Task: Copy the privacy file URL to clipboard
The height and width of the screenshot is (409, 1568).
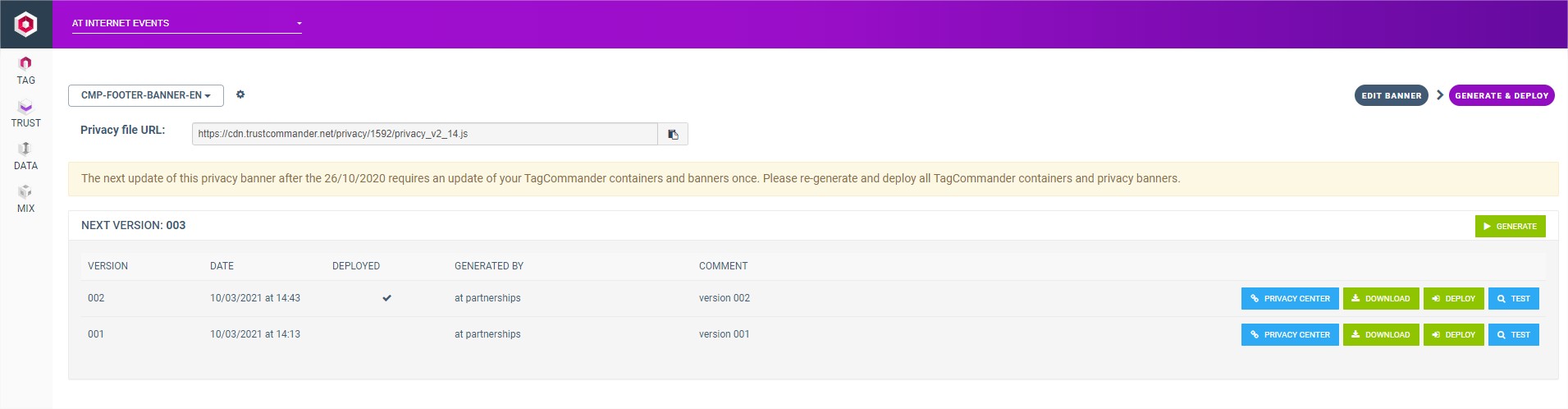Action: coord(673,134)
